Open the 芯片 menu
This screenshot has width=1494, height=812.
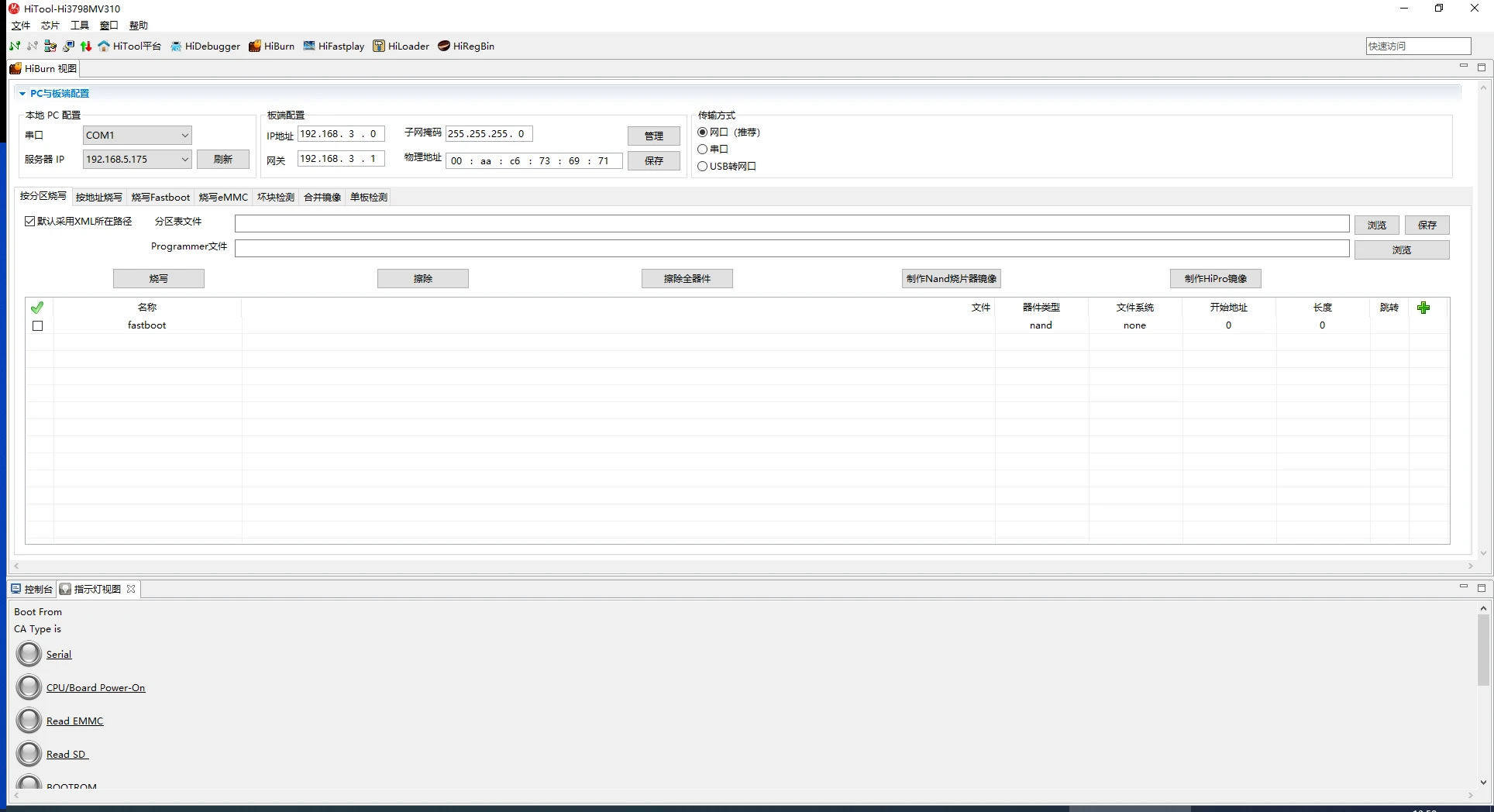pyautogui.click(x=50, y=26)
